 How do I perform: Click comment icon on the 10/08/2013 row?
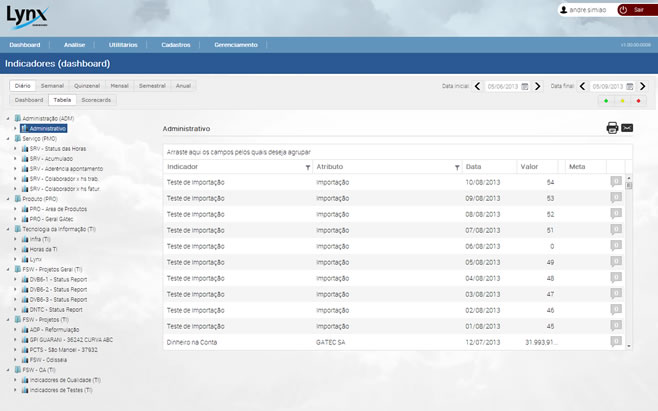pos(616,182)
